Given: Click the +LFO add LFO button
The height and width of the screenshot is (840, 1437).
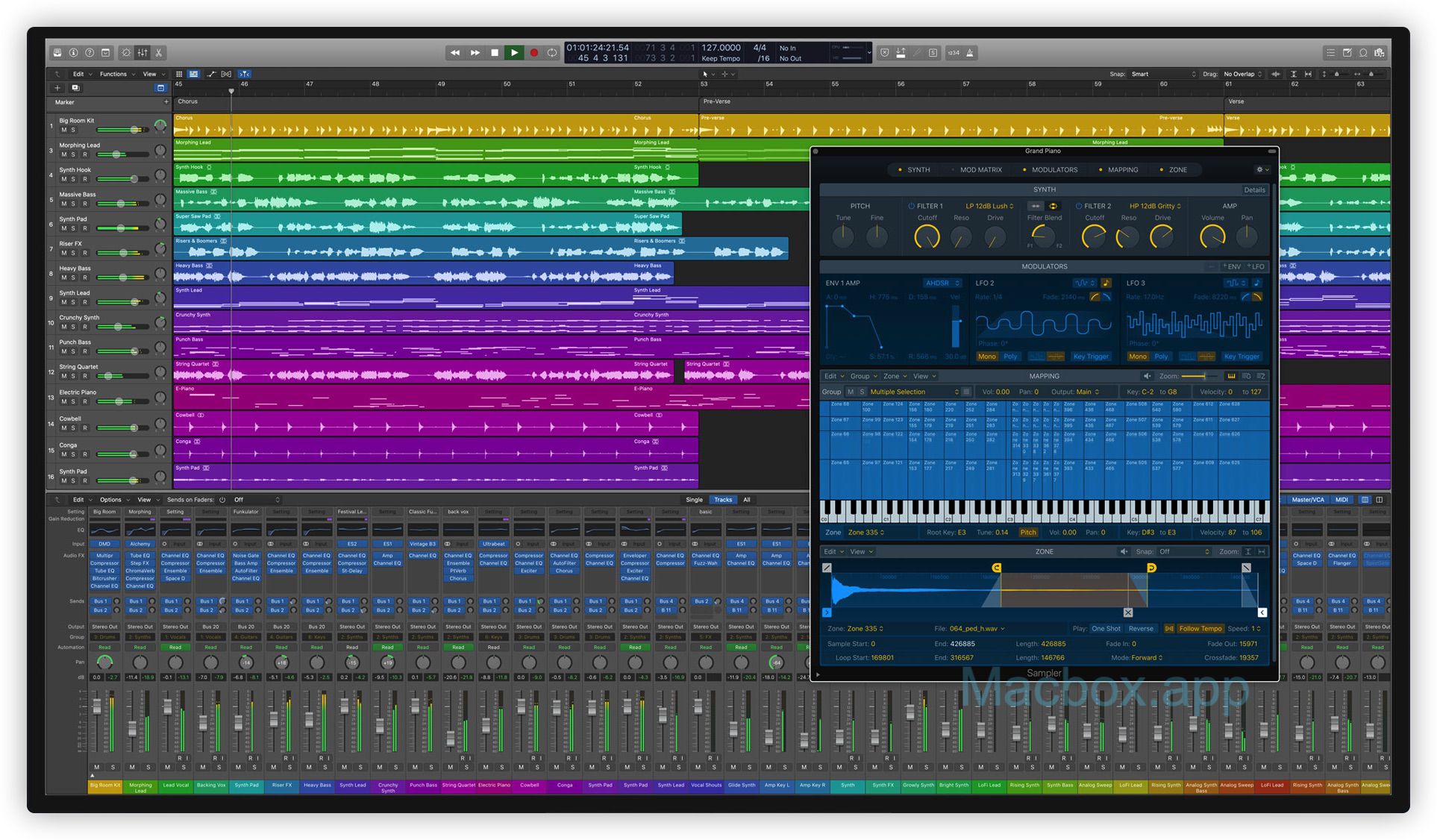Looking at the screenshot, I should pos(1256,266).
